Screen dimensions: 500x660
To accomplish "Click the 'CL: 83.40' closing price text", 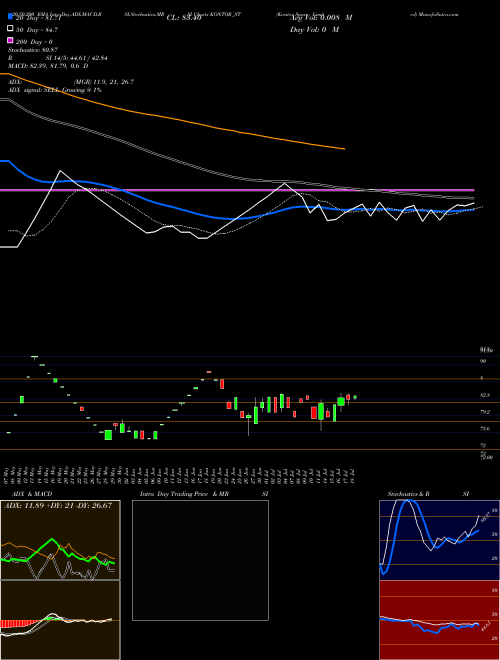I will pos(184,18).
